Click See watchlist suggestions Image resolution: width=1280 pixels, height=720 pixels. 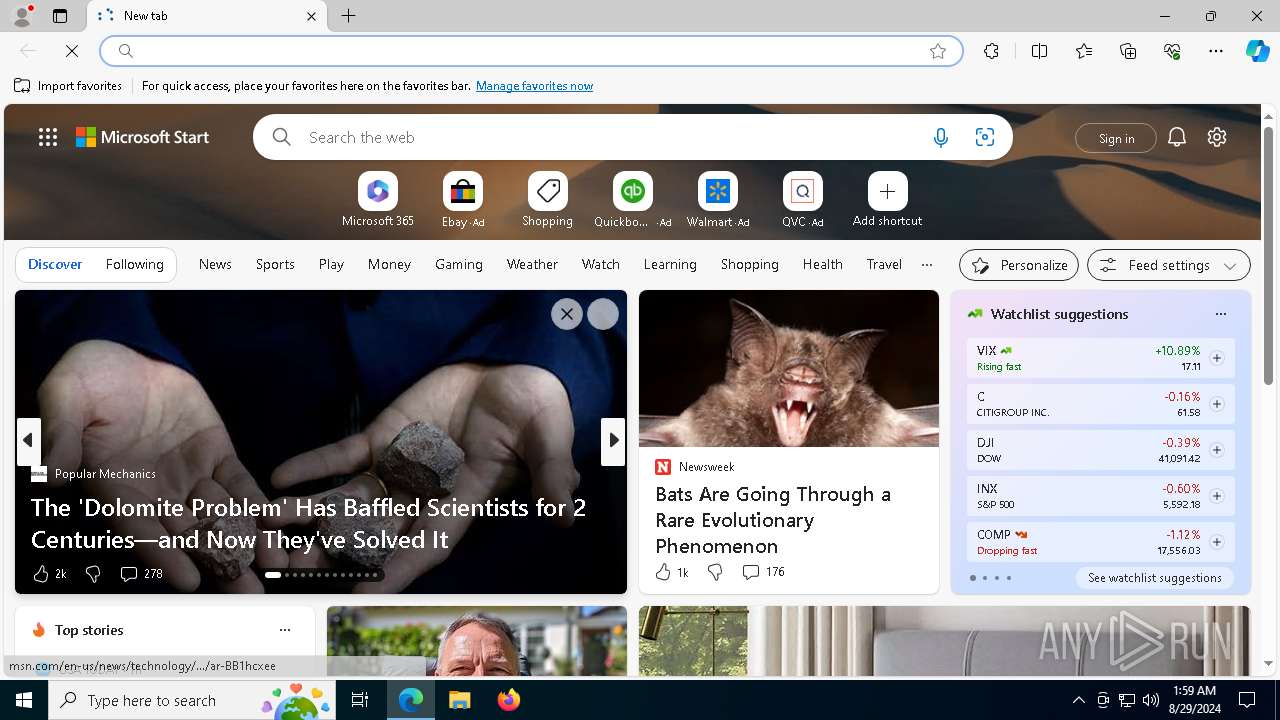[1155, 578]
